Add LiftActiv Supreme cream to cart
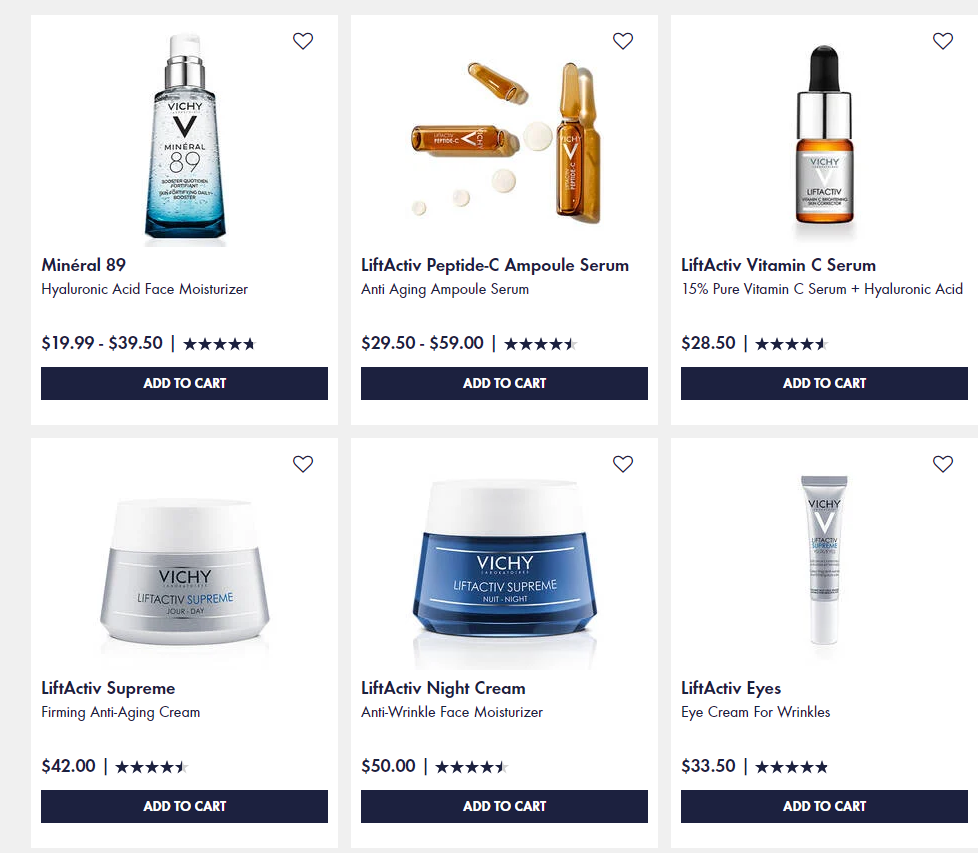Image resolution: width=978 pixels, height=853 pixels. click(185, 806)
